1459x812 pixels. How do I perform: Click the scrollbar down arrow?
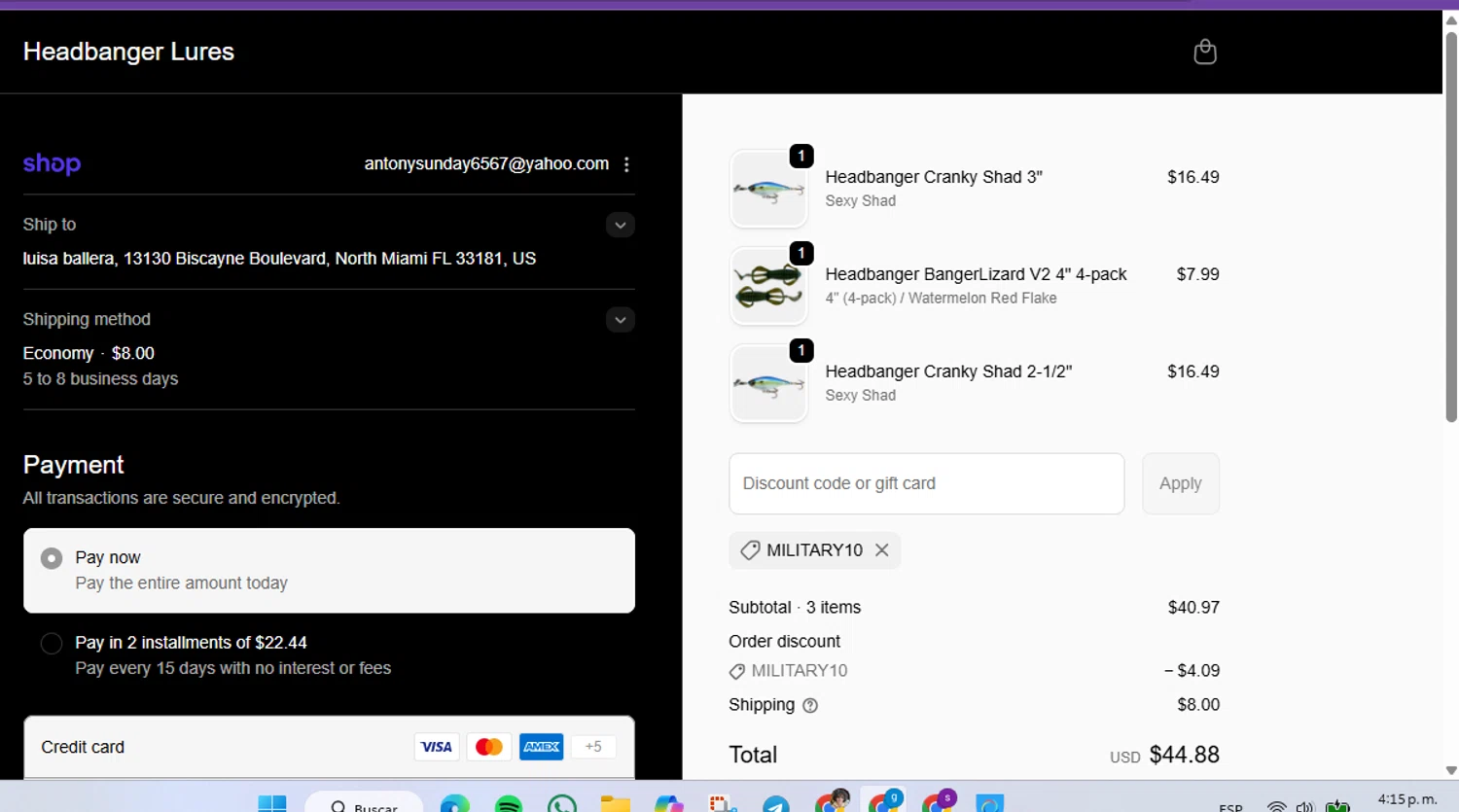tap(1450, 770)
